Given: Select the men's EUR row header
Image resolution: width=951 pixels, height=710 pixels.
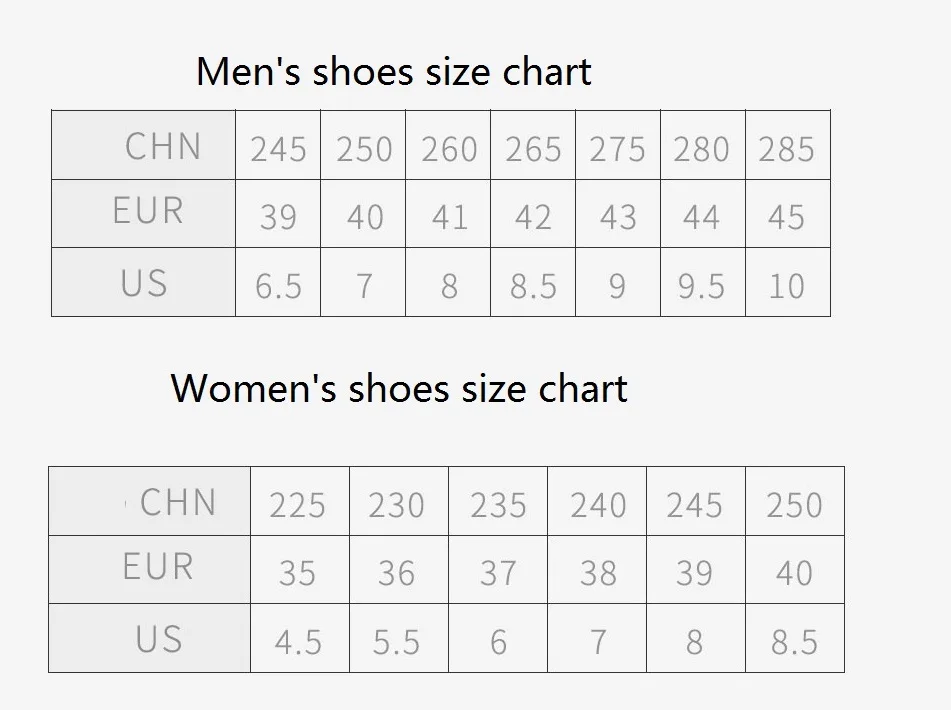Looking at the screenshot, I should pos(143,213).
